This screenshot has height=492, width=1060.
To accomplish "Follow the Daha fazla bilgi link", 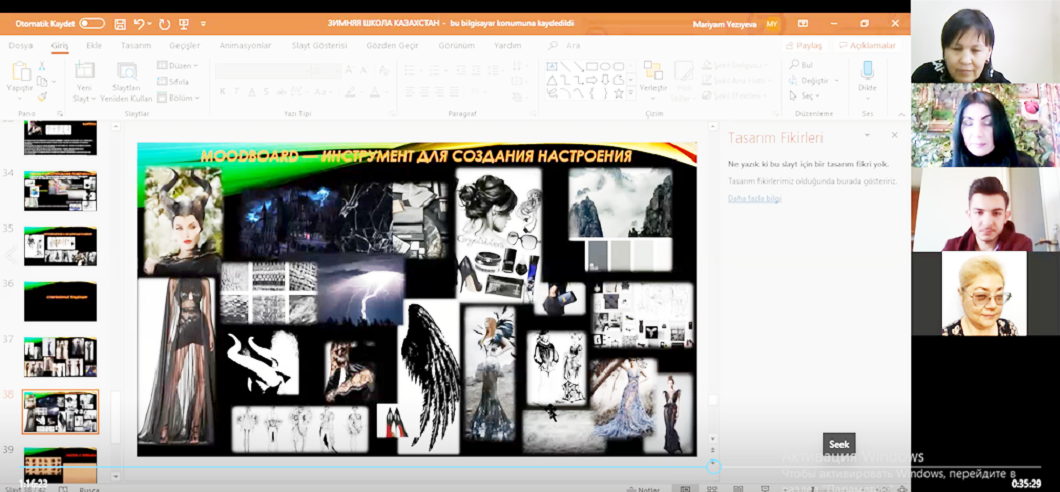I will 754,198.
